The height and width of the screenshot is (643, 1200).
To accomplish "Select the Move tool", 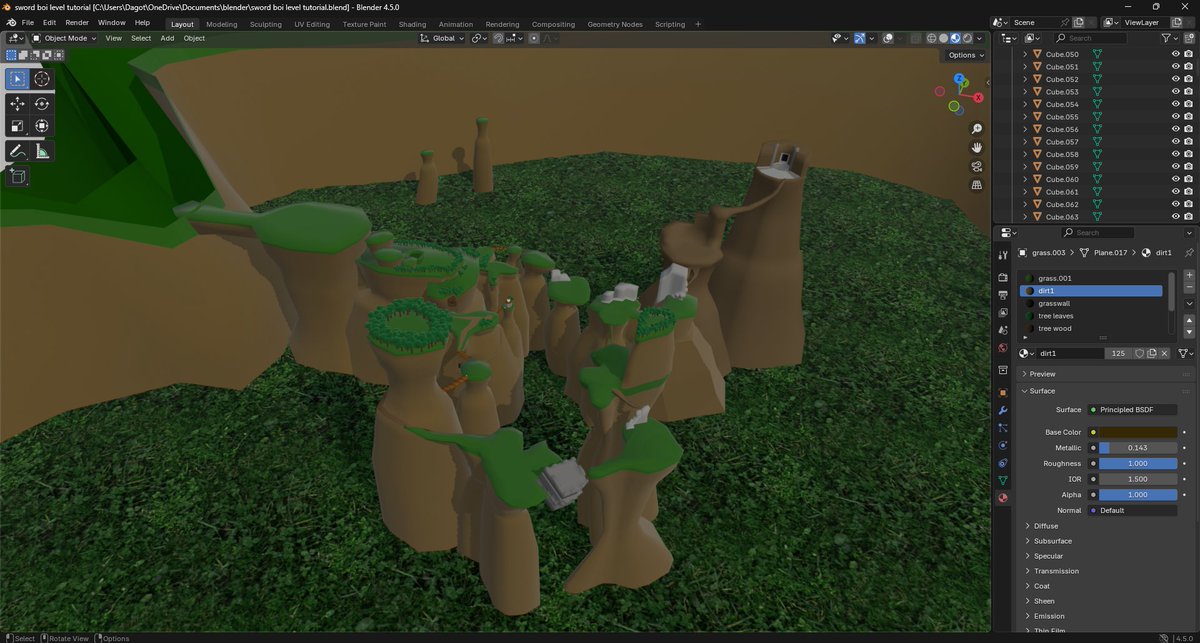I will 17,104.
